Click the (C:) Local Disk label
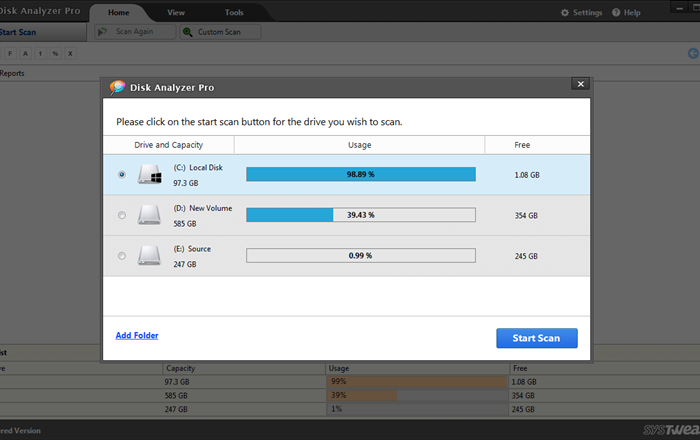 [x=198, y=168]
